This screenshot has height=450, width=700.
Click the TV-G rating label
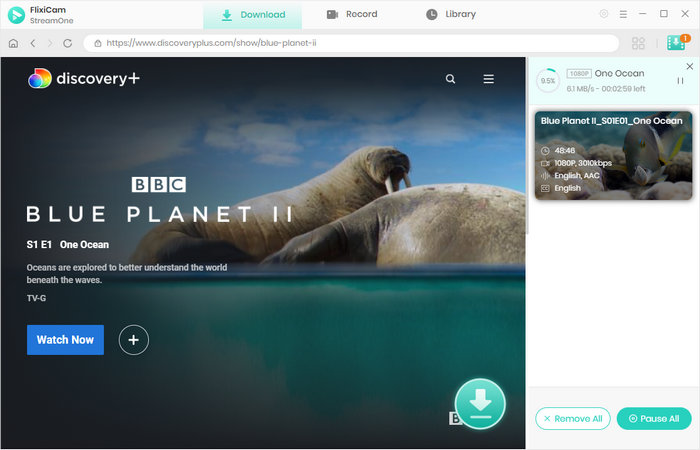[36, 298]
